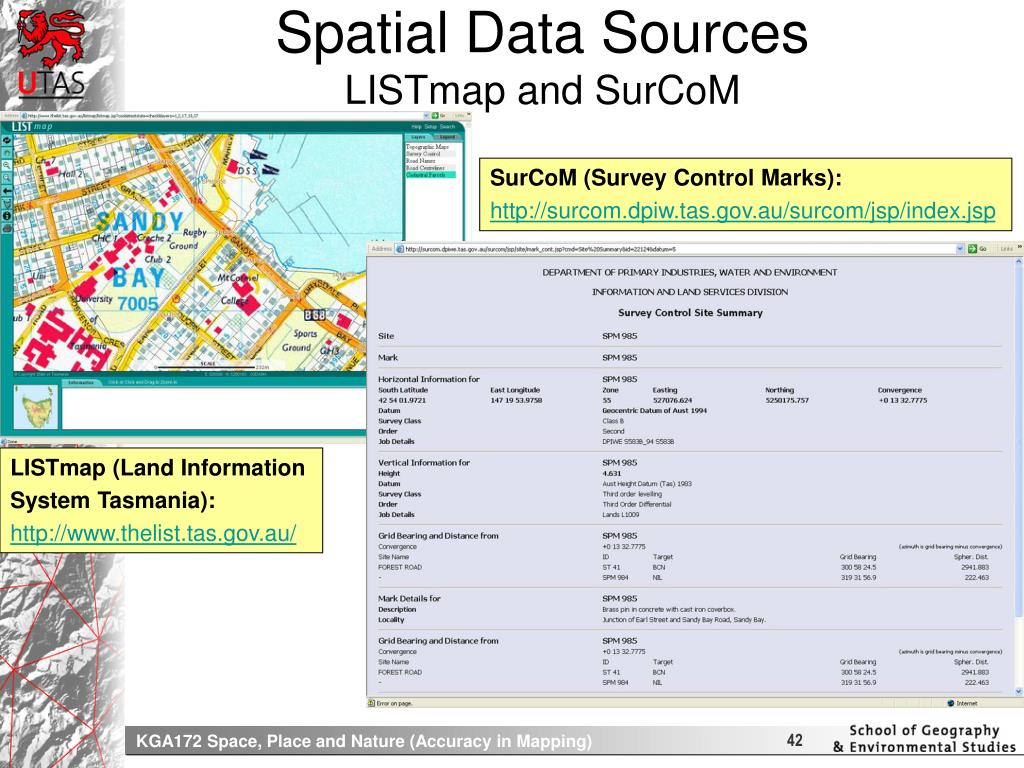Click the SurCoM scrollbar down arrow
The width and height of the screenshot is (1024, 768).
click(x=1019, y=692)
